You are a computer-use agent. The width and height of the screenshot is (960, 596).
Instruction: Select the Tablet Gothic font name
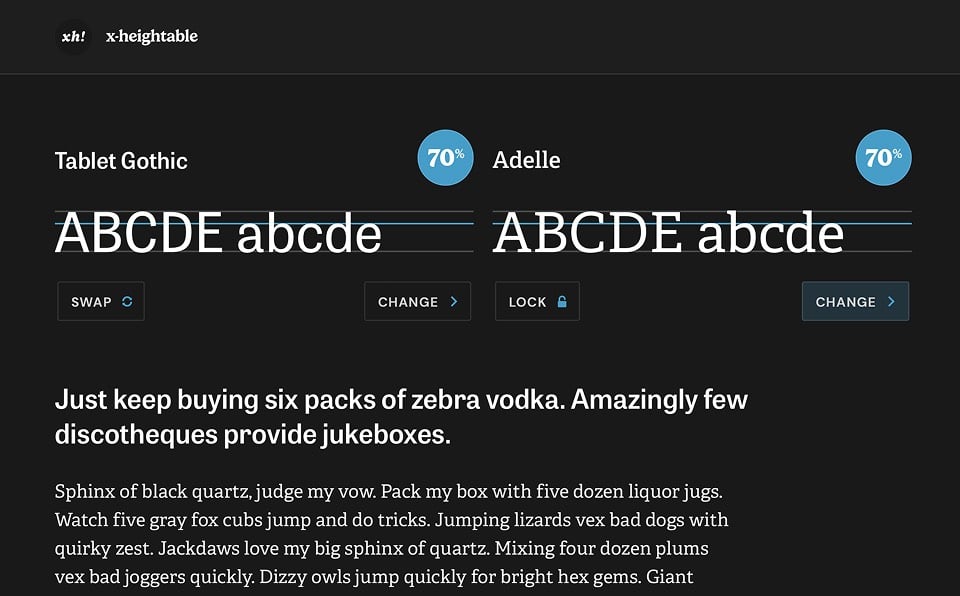pyautogui.click(x=121, y=161)
